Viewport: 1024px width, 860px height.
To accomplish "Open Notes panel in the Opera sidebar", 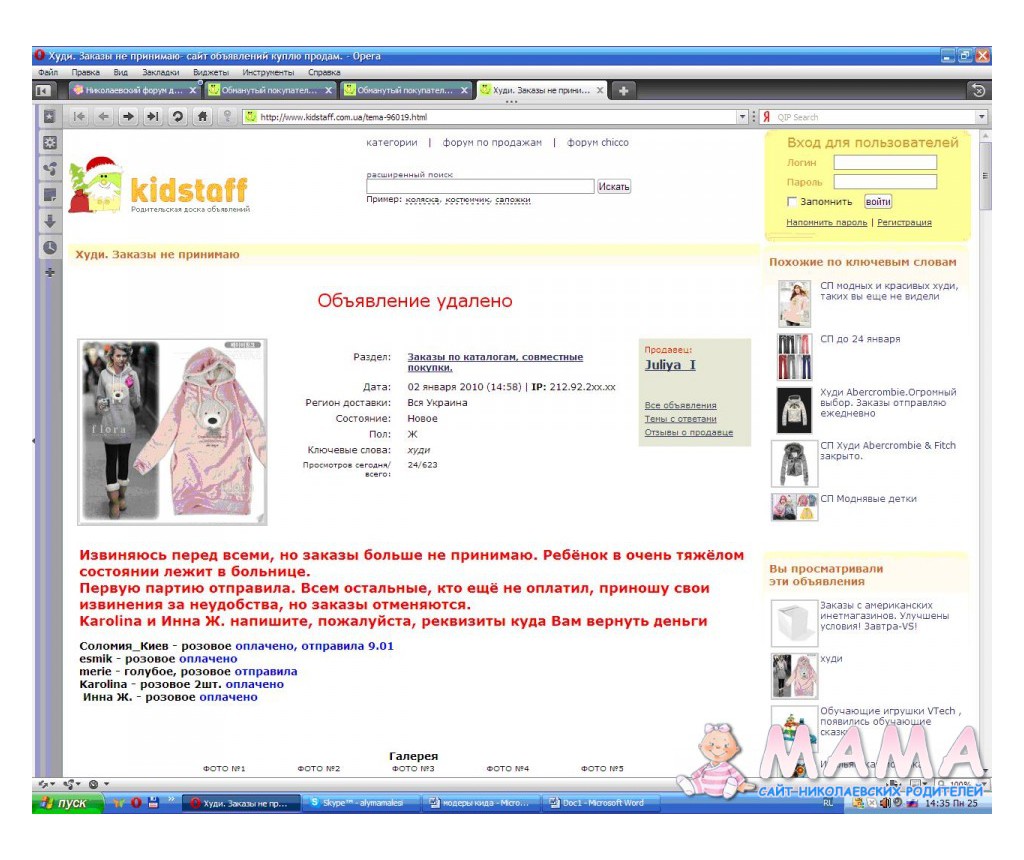I will (49, 195).
